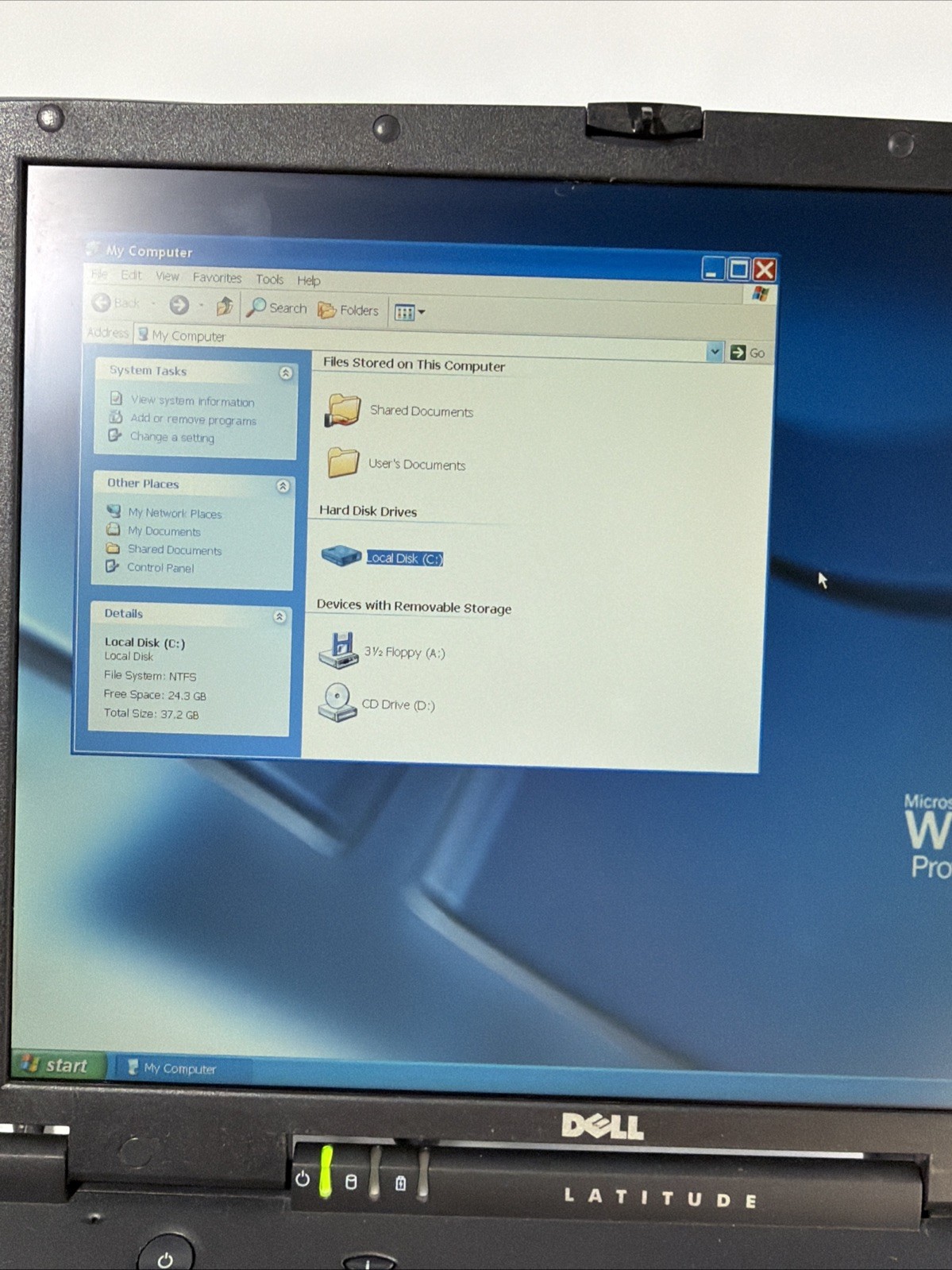Image resolution: width=952 pixels, height=1270 pixels.
Task: Open the Edit menu
Action: click(x=132, y=275)
